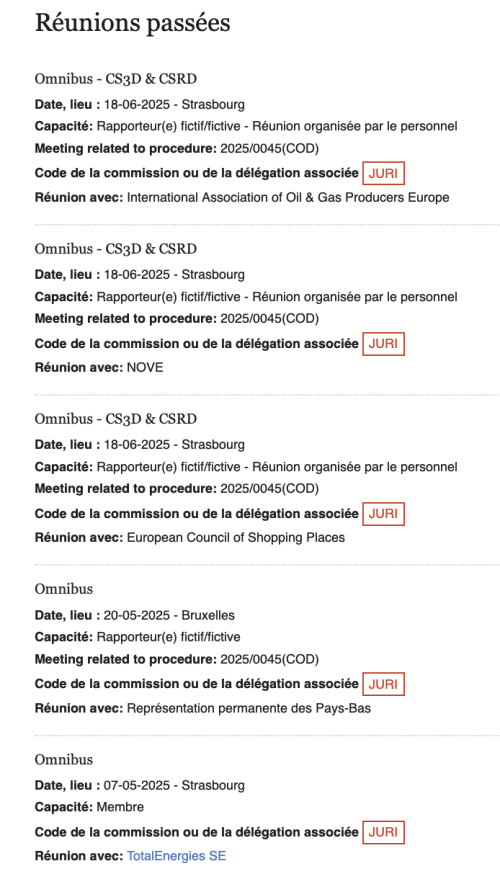The image size is (500, 879).
Task: Select the first Omnibus - CS3D & CSRD title
Action: point(116,78)
